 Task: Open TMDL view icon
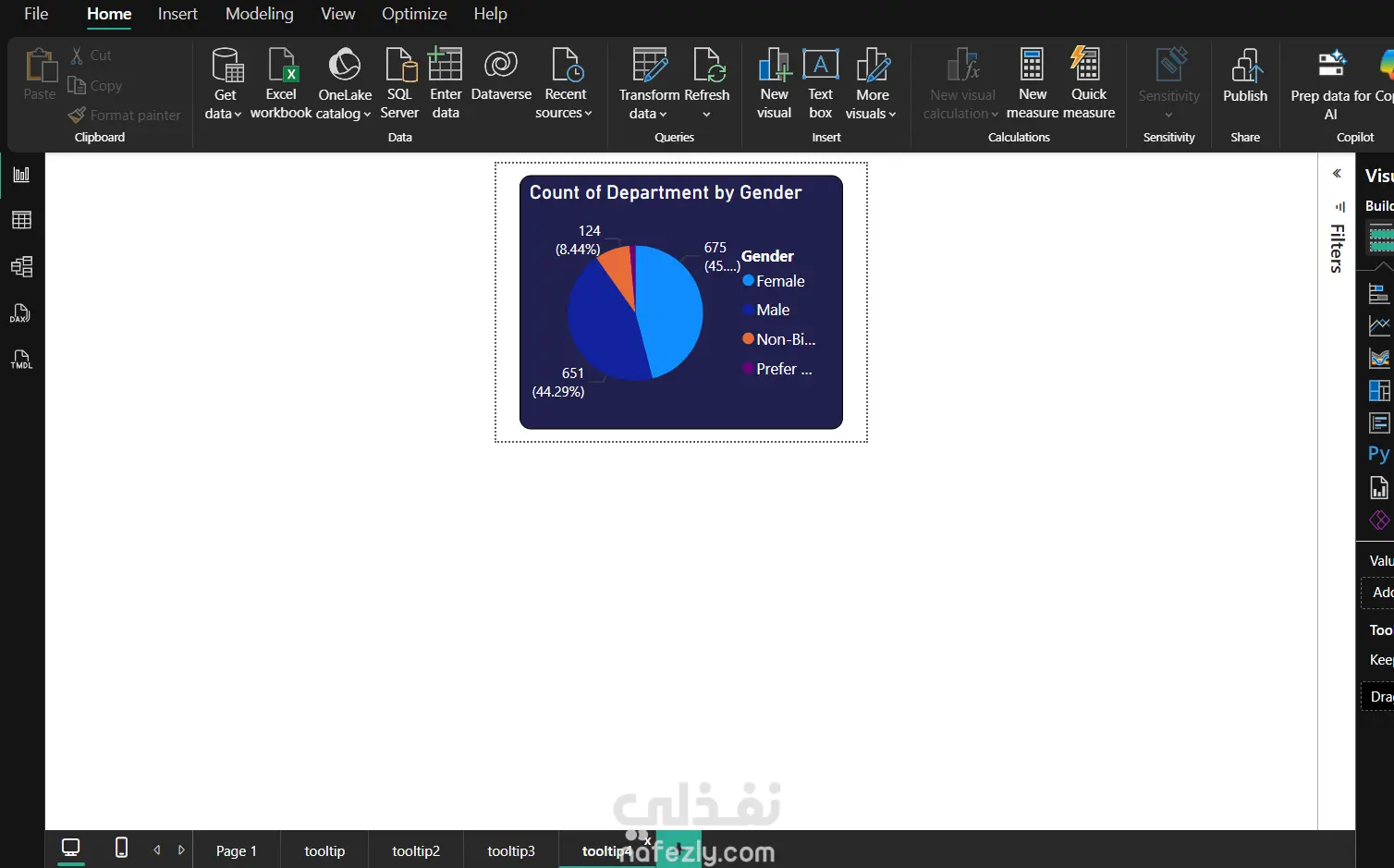point(21,360)
